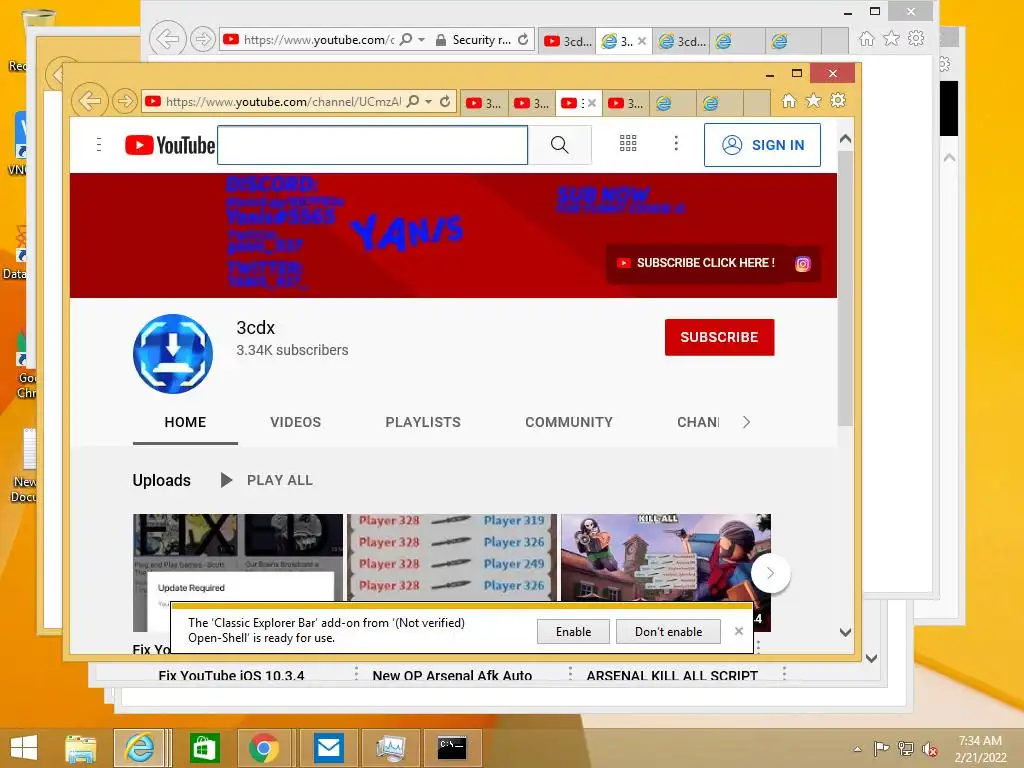Expand more channel tabs with the chevron
Viewport: 1024px width, 768px height.
[746, 423]
